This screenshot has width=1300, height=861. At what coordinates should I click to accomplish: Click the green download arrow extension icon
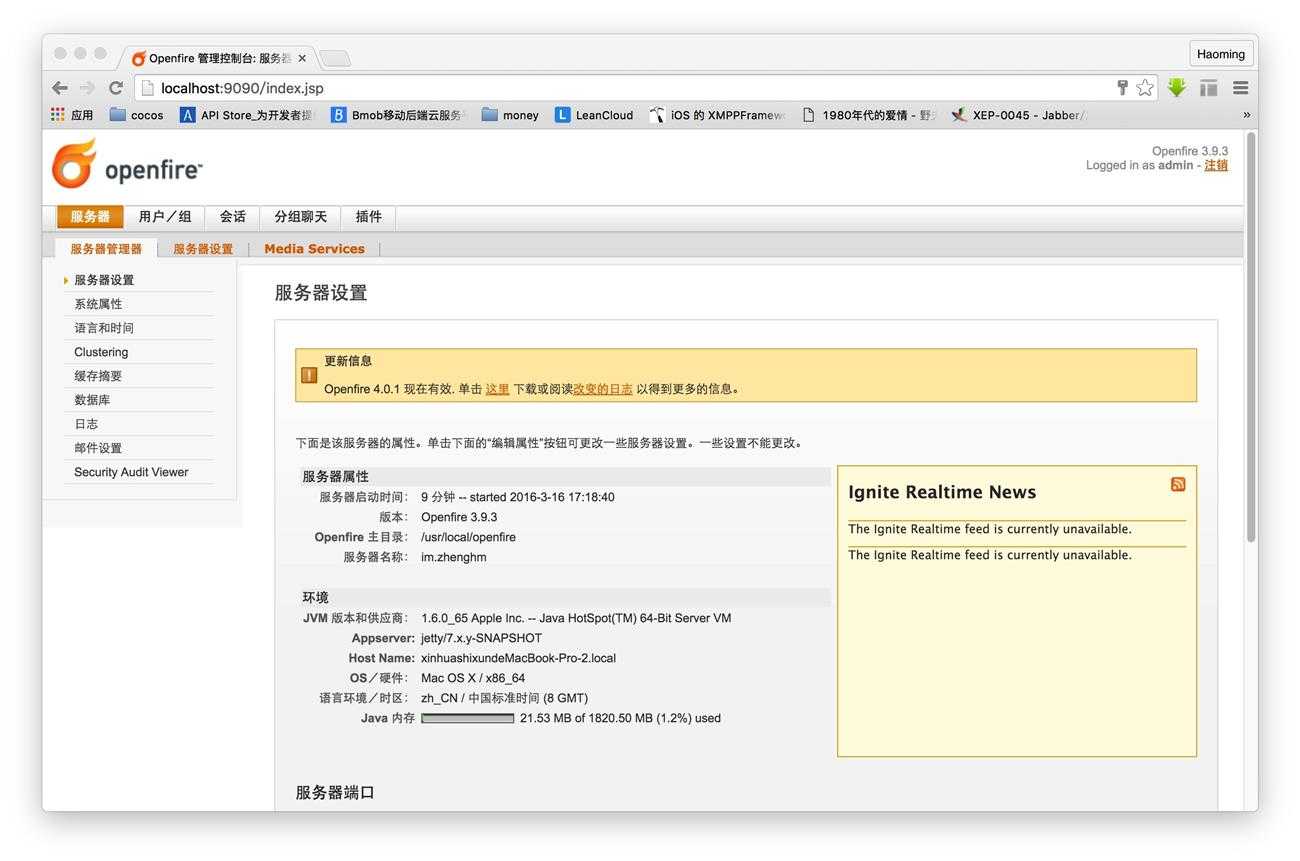coord(1177,88)
